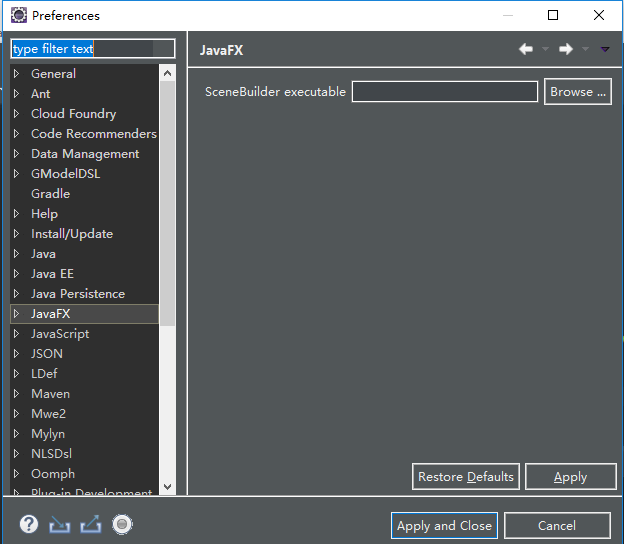Select Gradle in the preferences tree
624x544 pixels.
pyautogui.click(x=51, y=194)
